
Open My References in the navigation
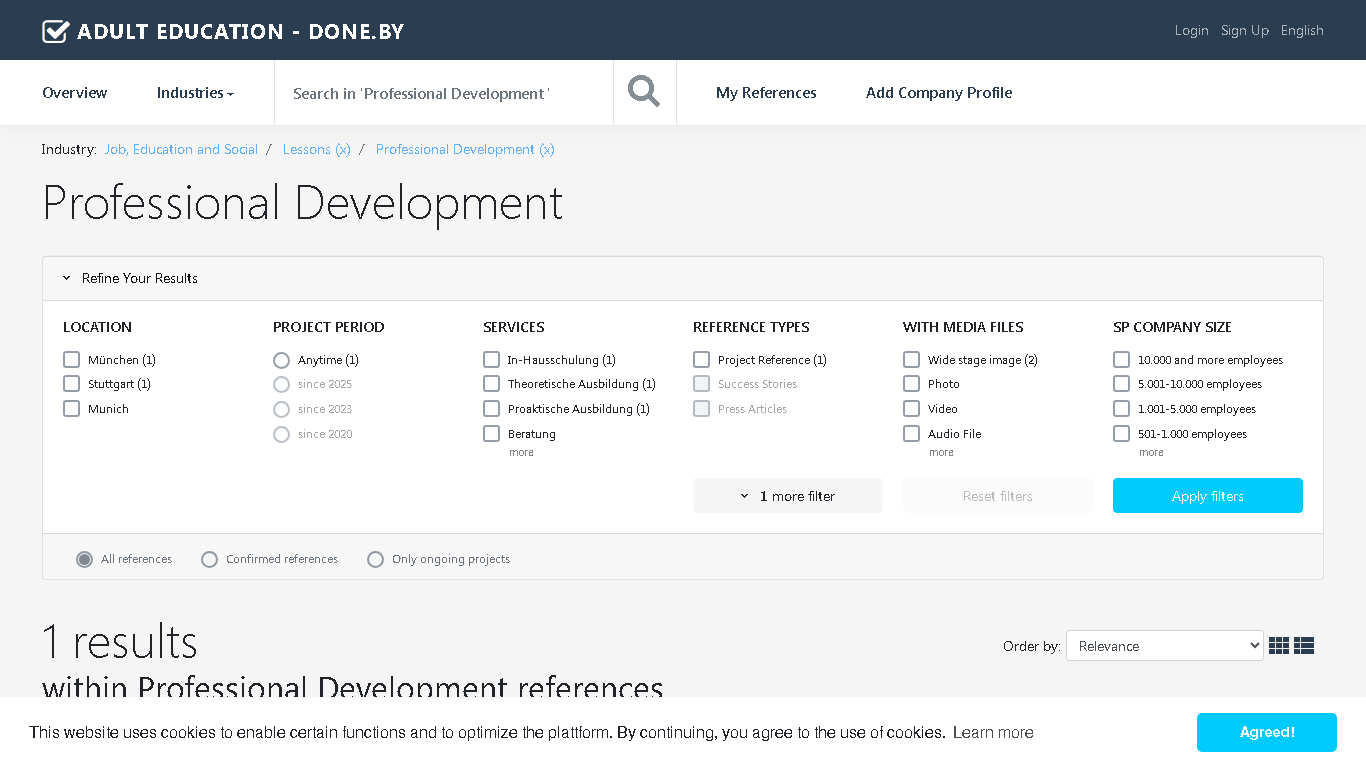point(766,92)
